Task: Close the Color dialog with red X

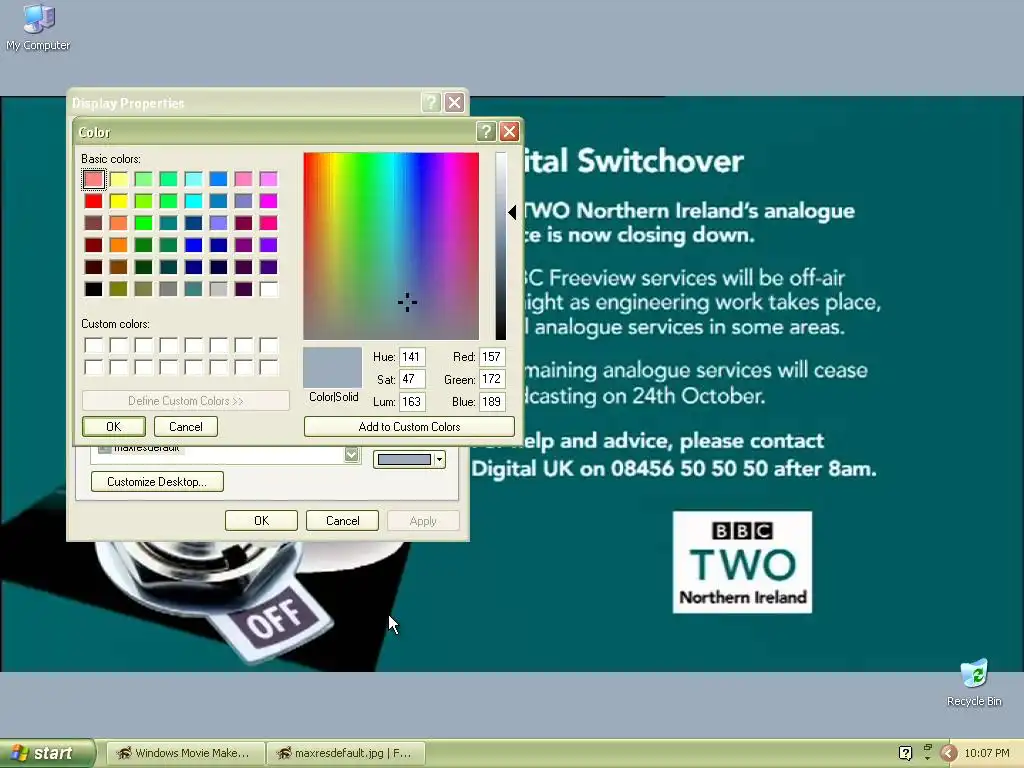Action: tap(509, 132)
